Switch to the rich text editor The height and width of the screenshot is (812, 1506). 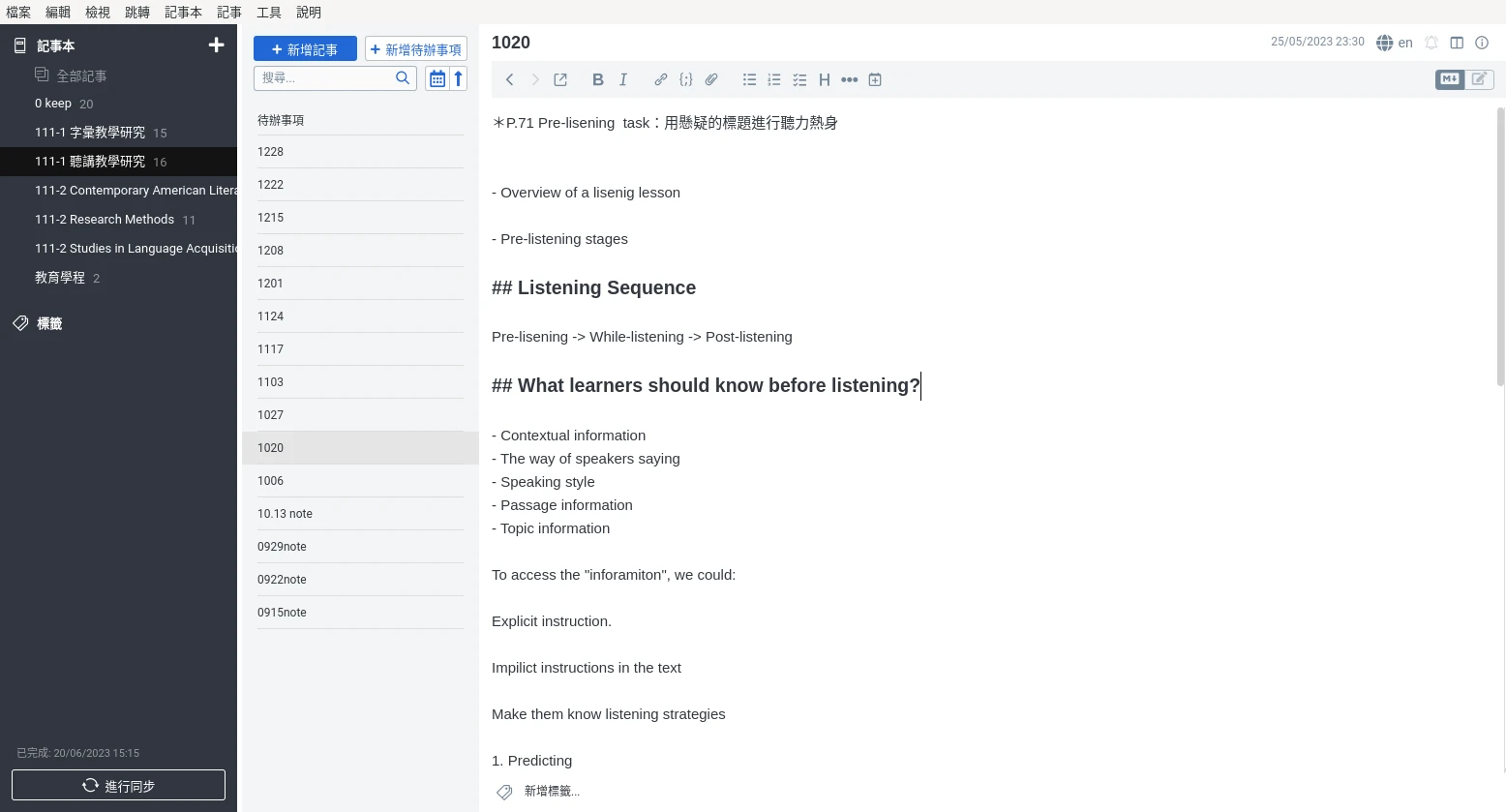(1479, 79)
